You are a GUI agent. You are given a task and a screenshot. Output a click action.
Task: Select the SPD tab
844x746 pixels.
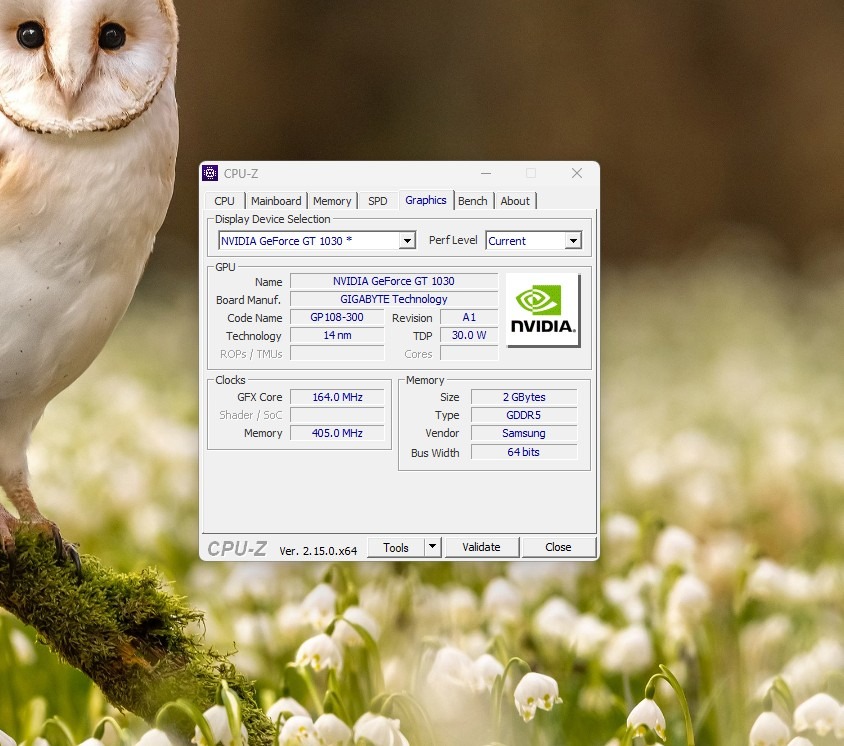pos(378,201)
